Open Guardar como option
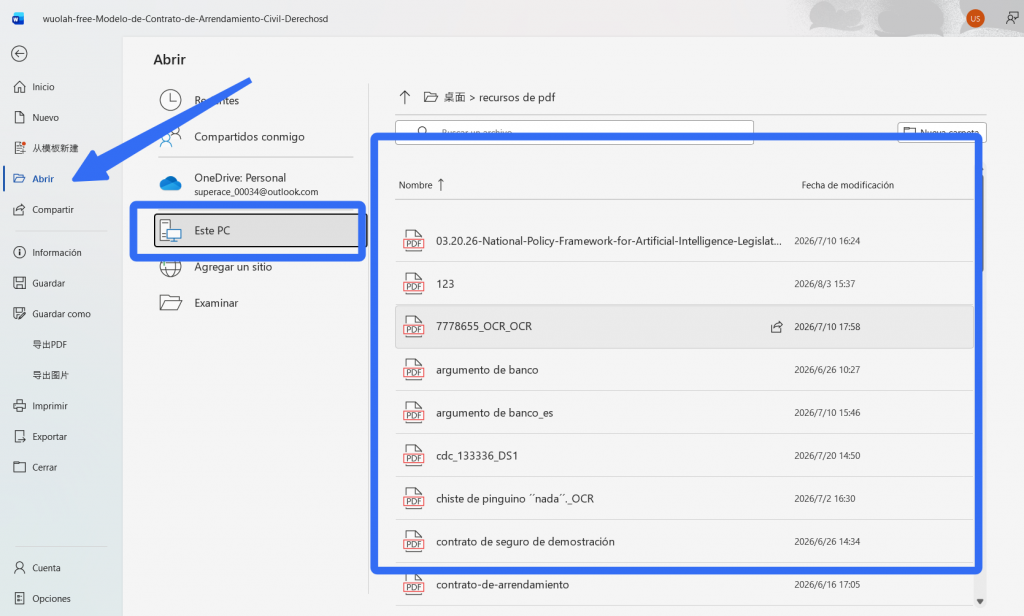The width and height of the screenshot is (1024, 616). 61,314
